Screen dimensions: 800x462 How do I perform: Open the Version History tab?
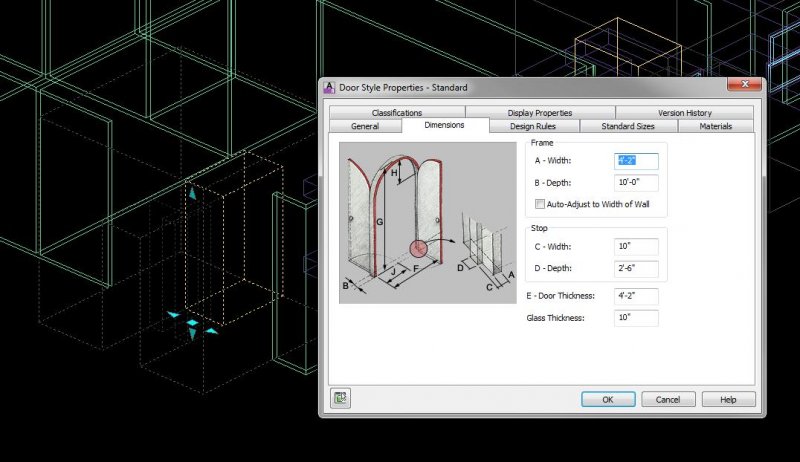pyautogui.click(x=684, y=113)
